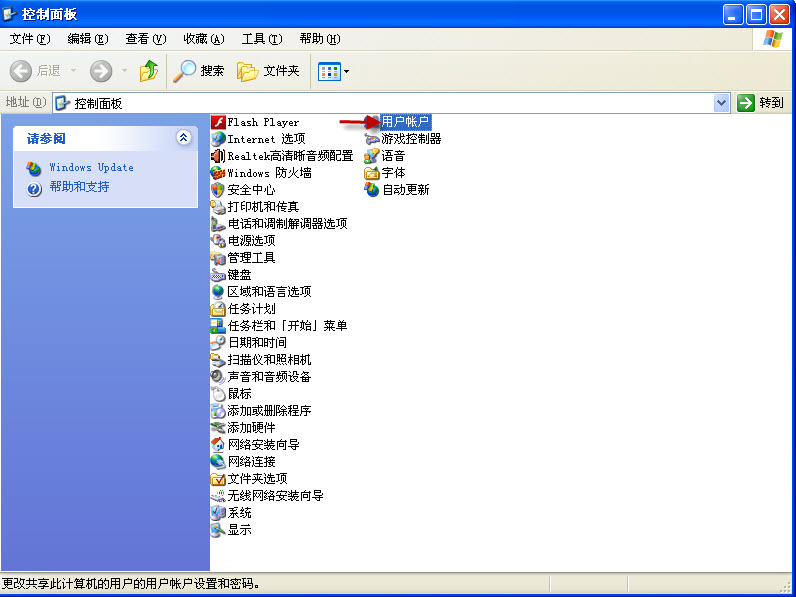Expand the back history dropdown arrow

point(73,71)
